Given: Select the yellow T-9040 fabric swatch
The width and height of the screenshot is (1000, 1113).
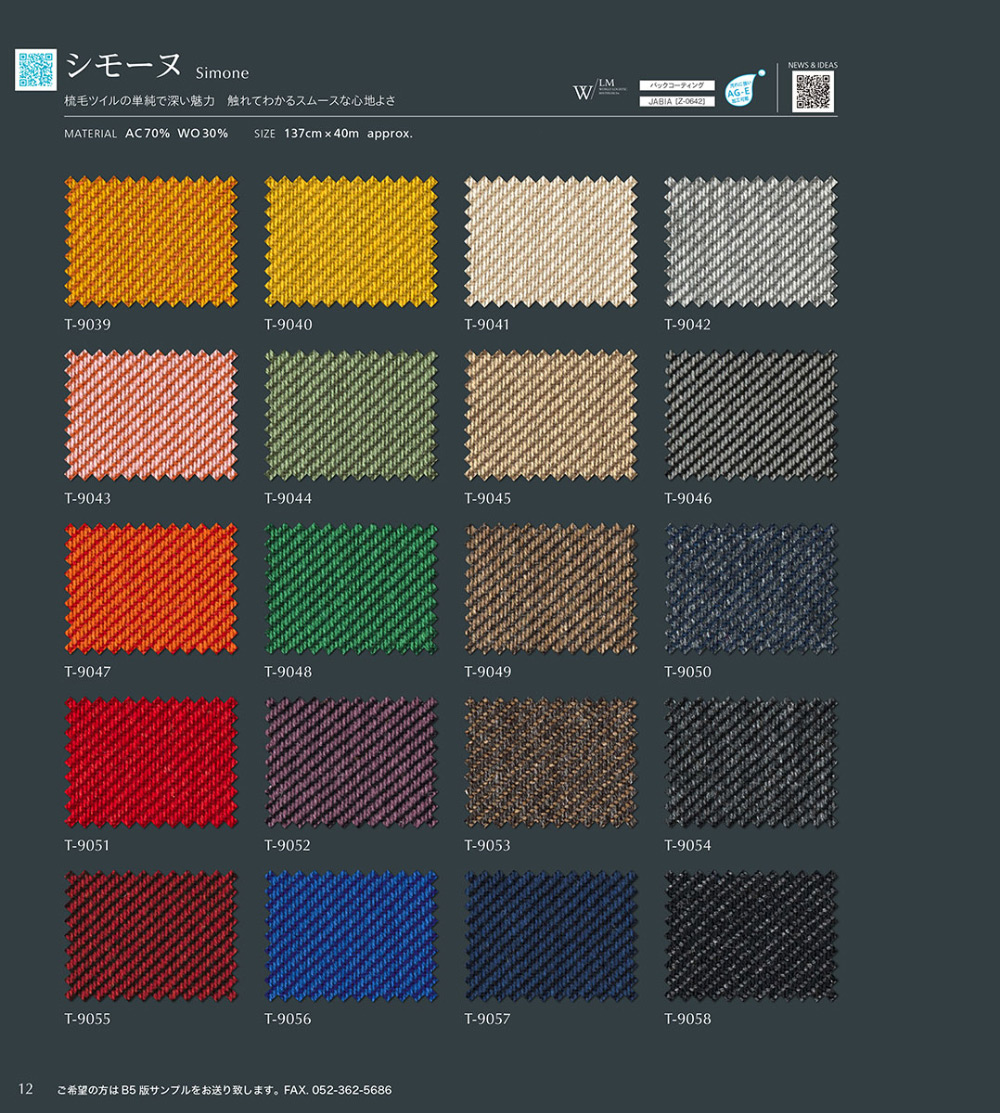Looking at the screenshot, I should point(351,242).
